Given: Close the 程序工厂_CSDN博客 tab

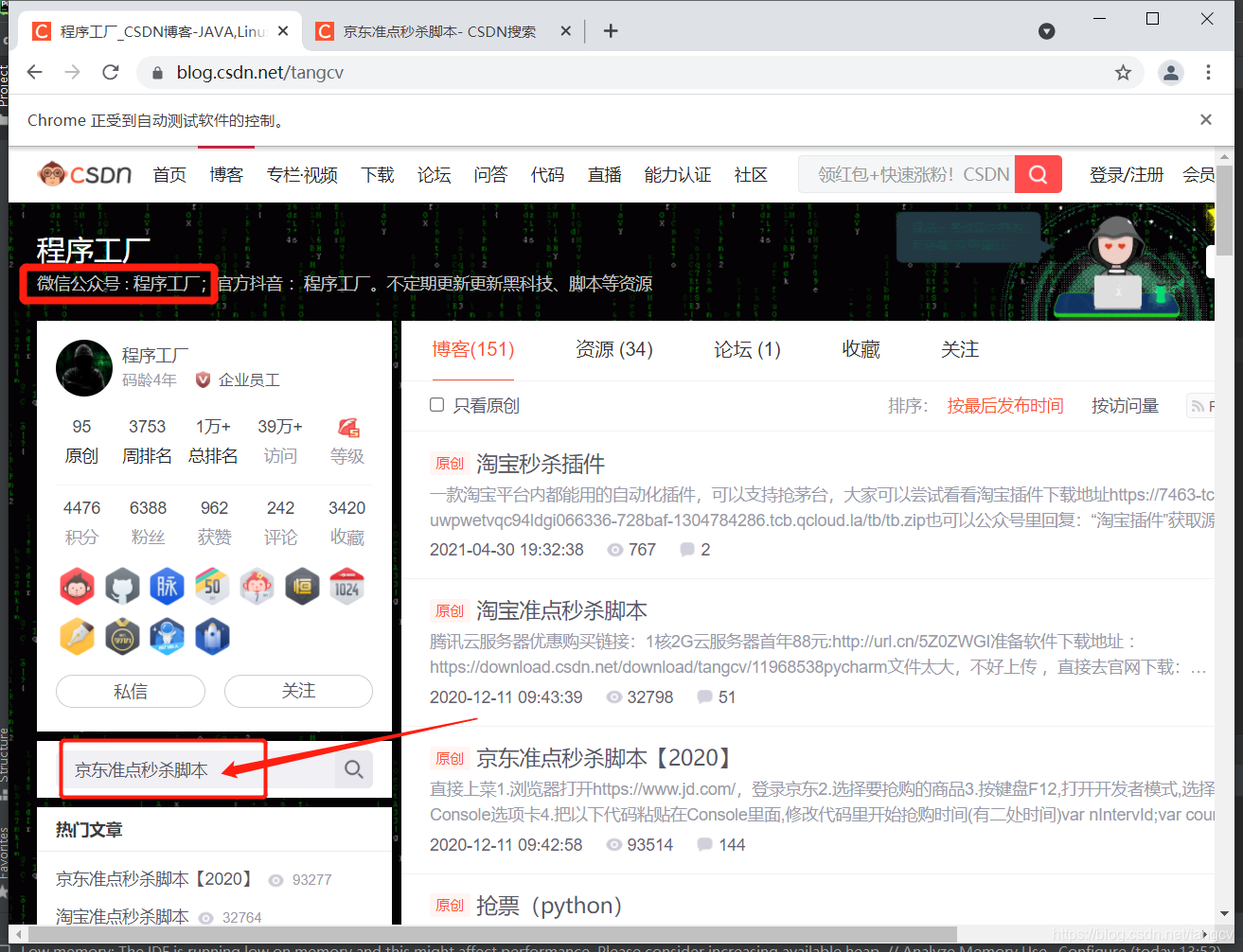Looking at the screenshot, I should pos(283,31).
